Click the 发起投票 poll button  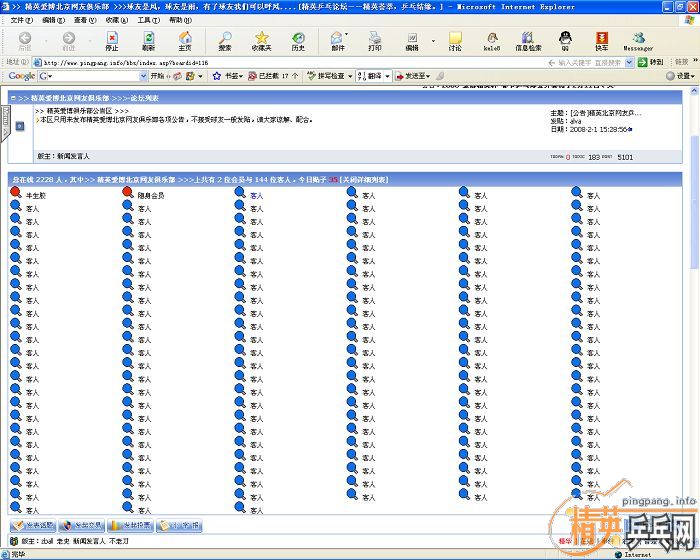(130, 526)
